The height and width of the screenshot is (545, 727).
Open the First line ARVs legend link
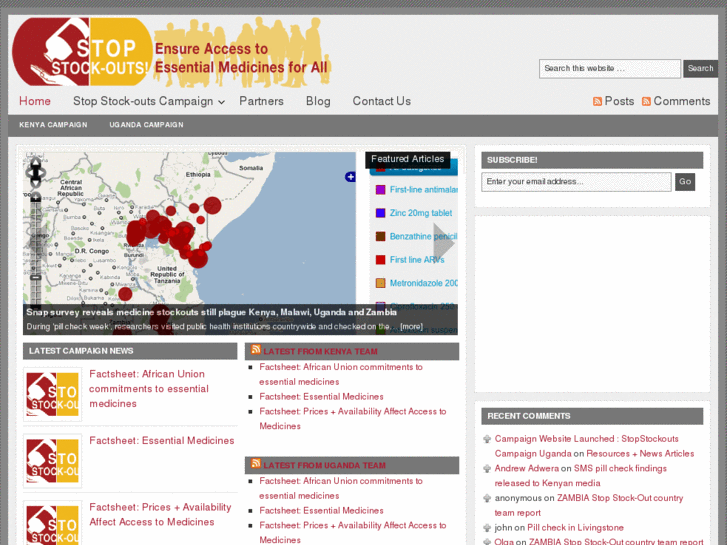417,260
